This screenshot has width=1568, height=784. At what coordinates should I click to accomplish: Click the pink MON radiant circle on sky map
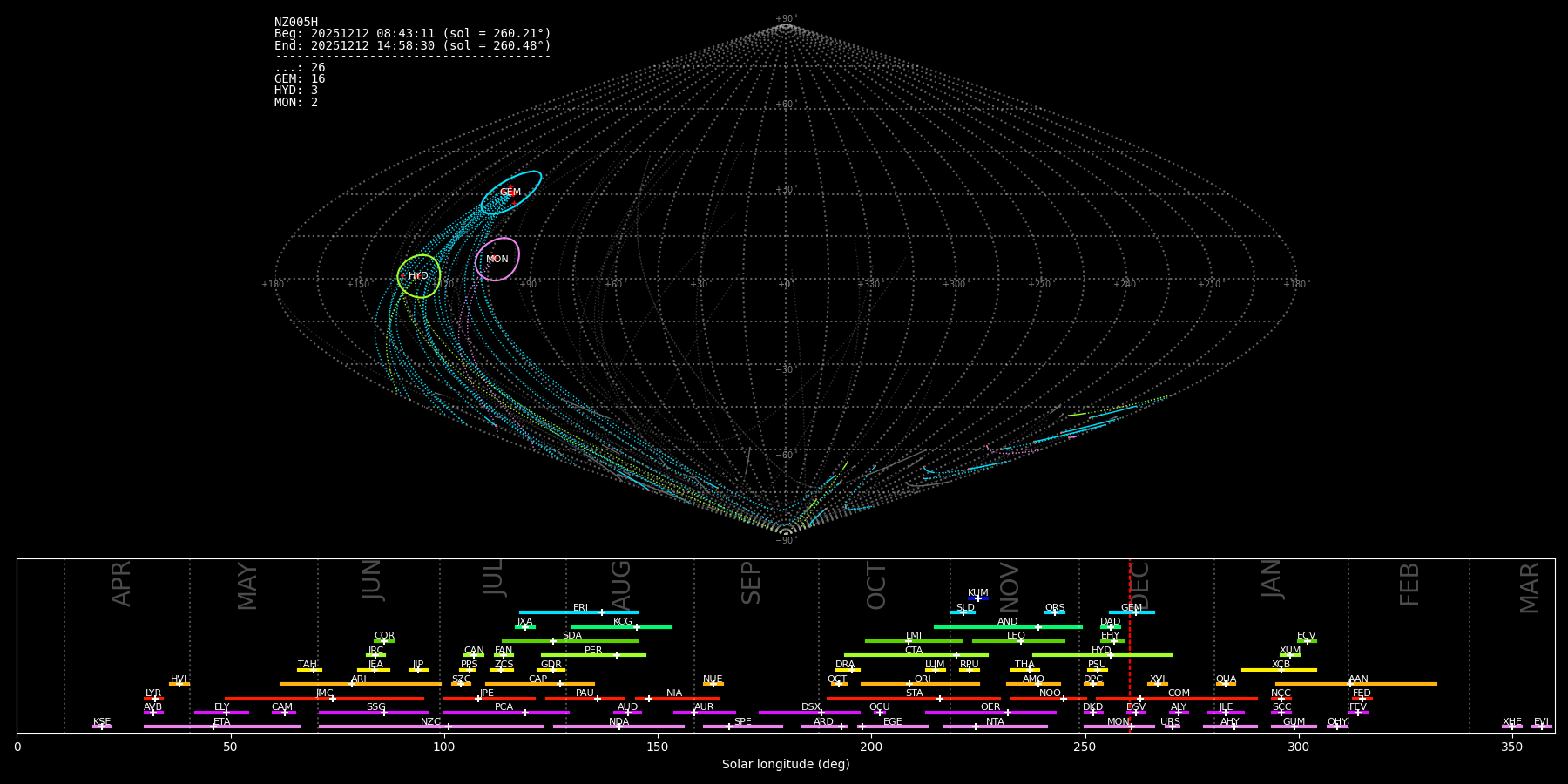pyautogui.click(x=497, y=260)
